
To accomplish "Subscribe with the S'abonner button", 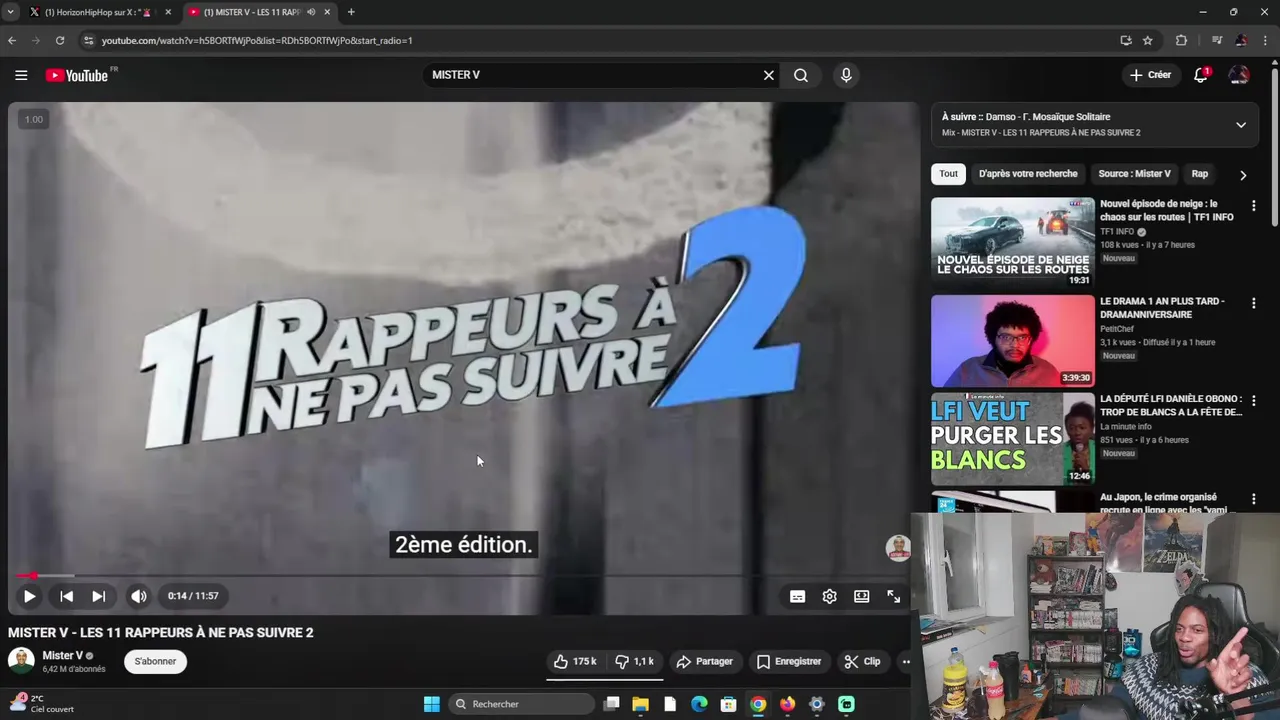I will click(155, 661).
